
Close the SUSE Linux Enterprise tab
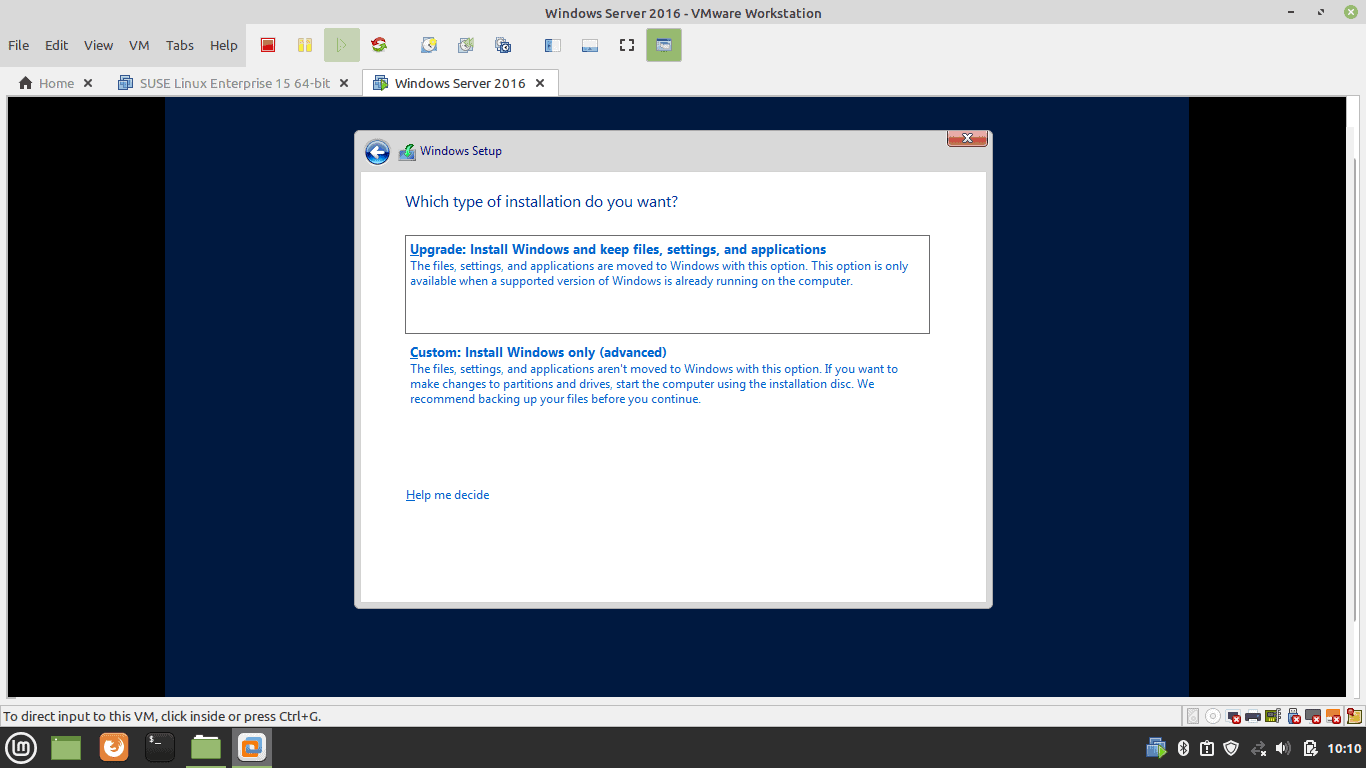(x=344, y=83)
